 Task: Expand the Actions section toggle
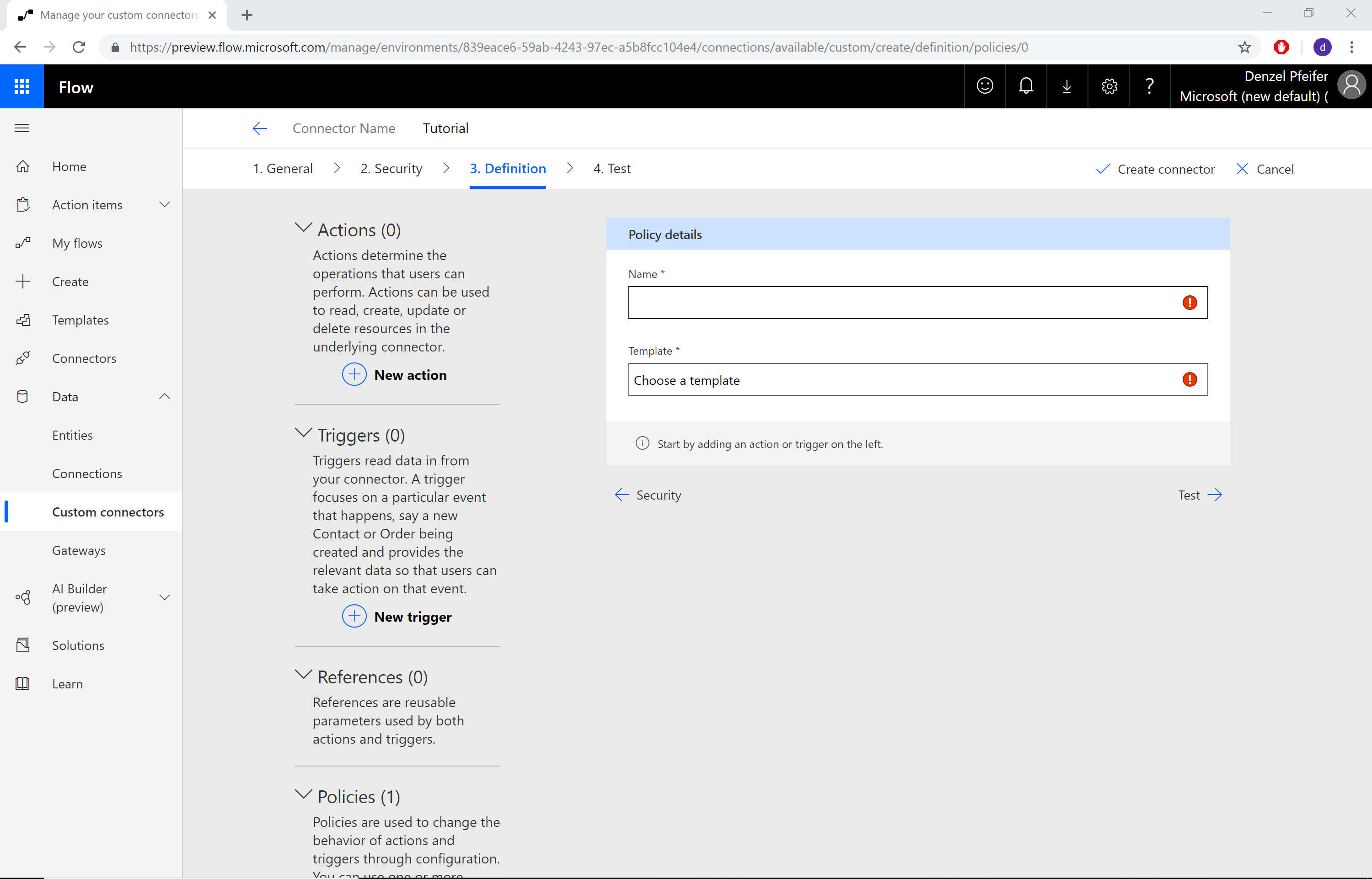[x=305, y=229]
